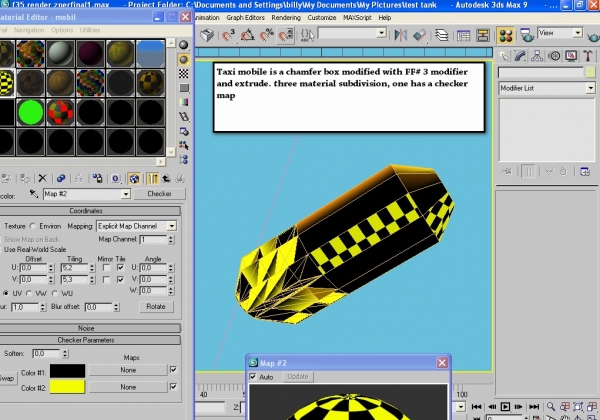Toggle the Percent Snap tool
600x420 pixels.
(x=266, y=35)
